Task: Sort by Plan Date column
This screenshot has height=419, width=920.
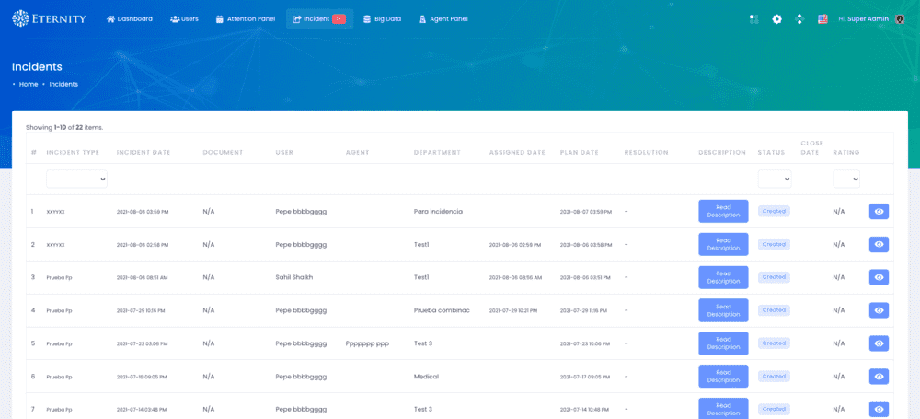Action: [x=579, y=153]
